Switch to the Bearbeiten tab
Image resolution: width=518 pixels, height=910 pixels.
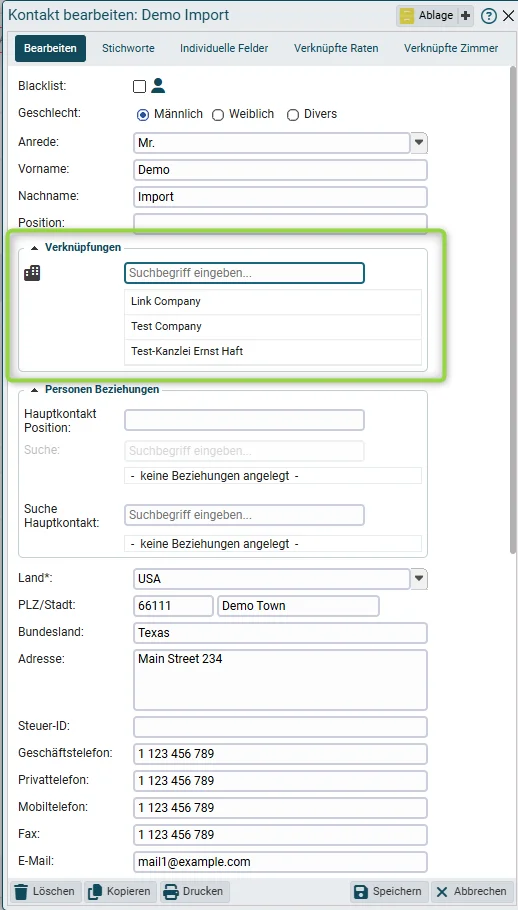pos(50,48)
